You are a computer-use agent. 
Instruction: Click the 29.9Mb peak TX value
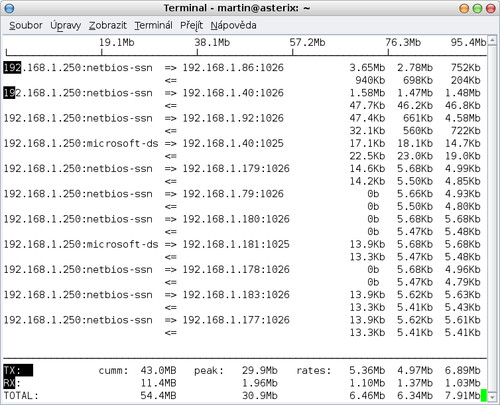pyautogui.click(x=260, y=371)
